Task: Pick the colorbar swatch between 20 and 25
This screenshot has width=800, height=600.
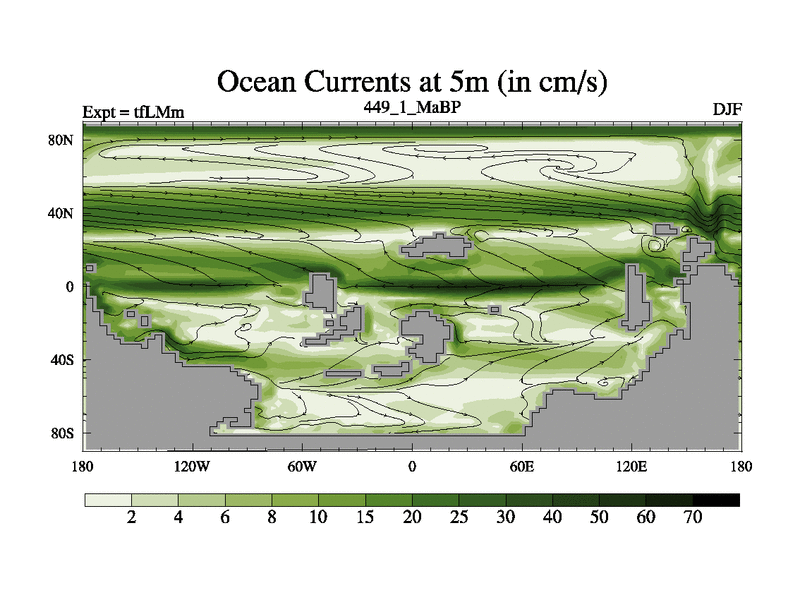Action: click(x=436, y=499)
